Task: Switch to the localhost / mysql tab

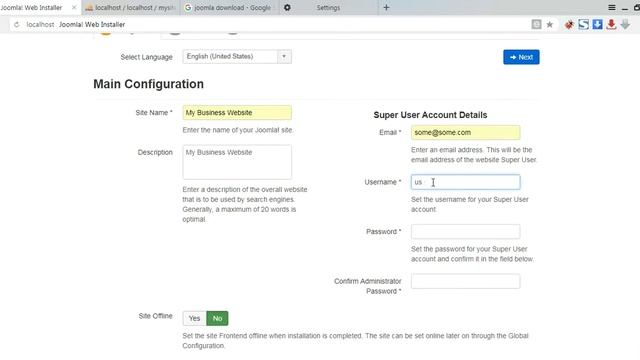Action: pos(131,7)
